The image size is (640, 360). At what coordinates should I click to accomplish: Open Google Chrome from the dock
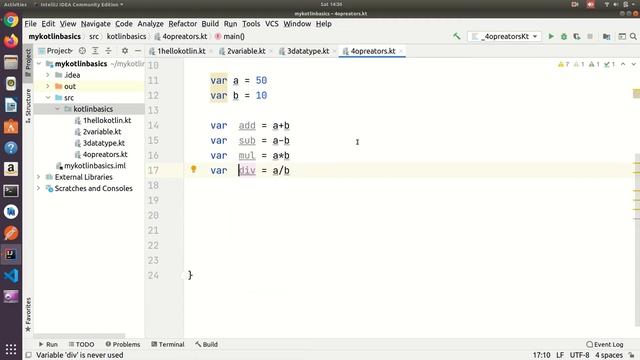point(11,20)
